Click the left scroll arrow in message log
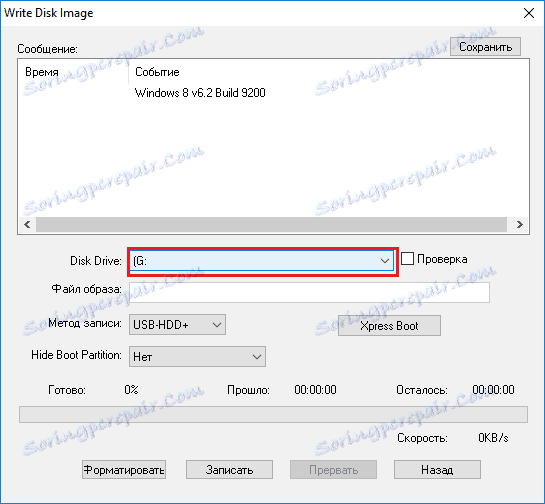This screenshot has width=545, height=504. [x=27, y=224]
